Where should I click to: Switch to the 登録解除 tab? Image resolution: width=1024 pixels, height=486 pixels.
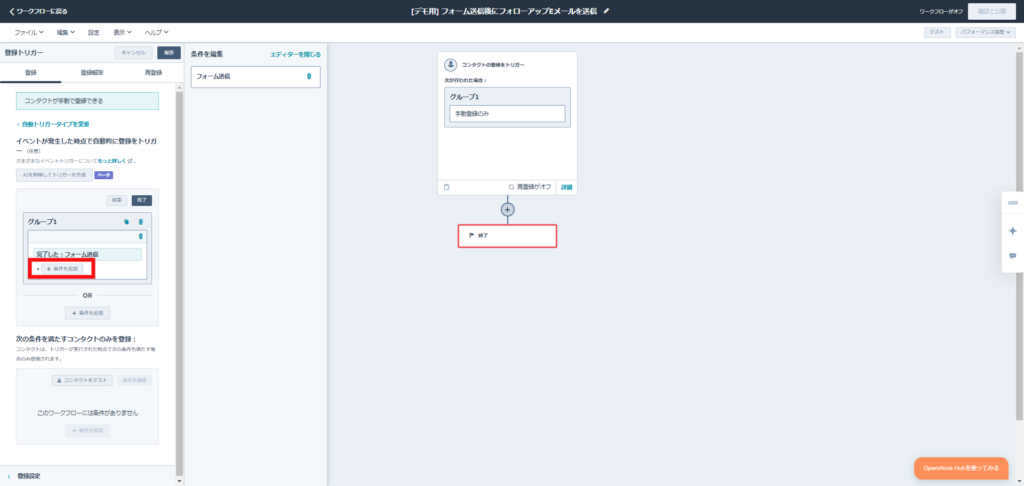91,73
